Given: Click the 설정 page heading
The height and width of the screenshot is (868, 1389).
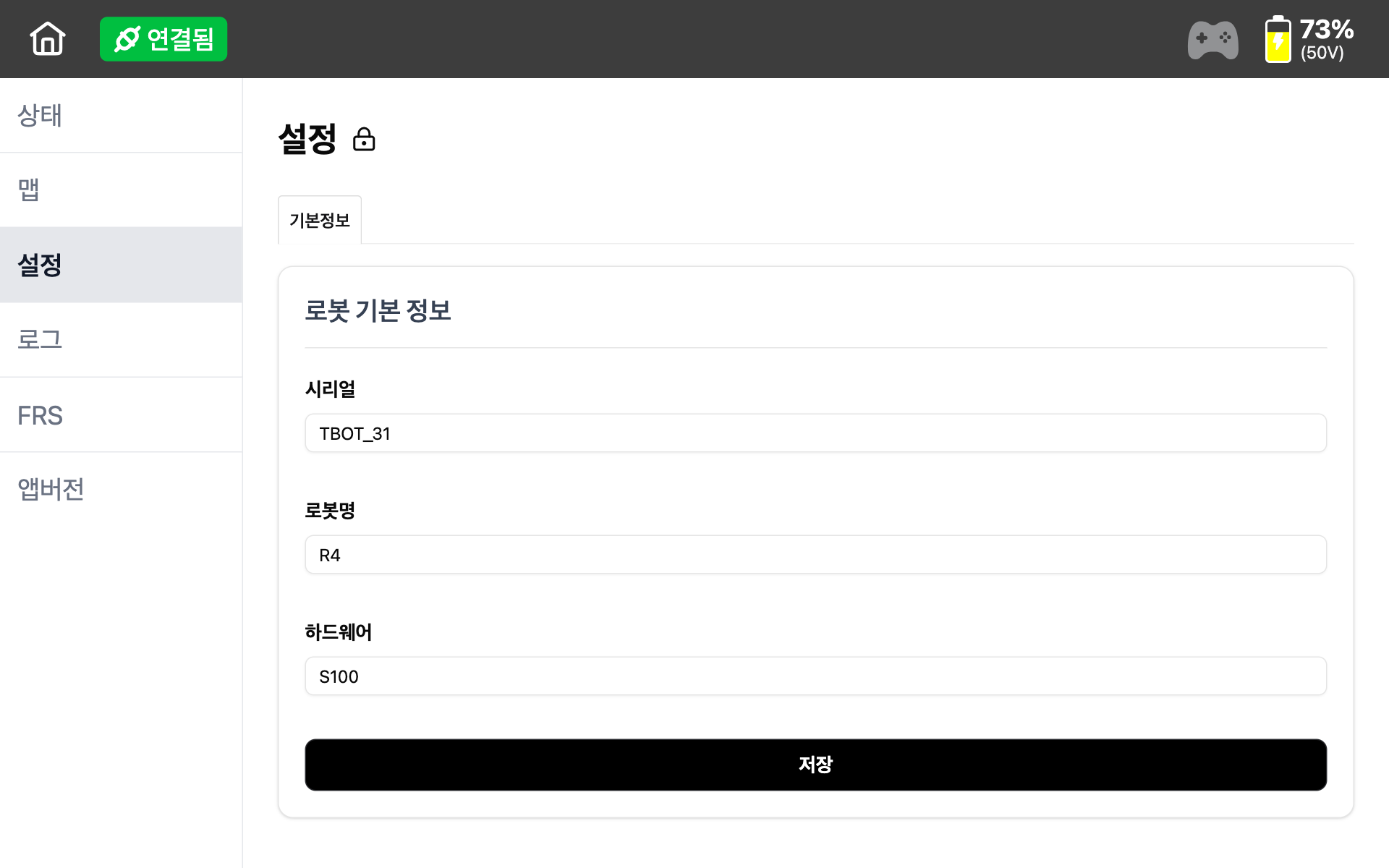Looking at the screenshot, I should [x=307, y=139].
